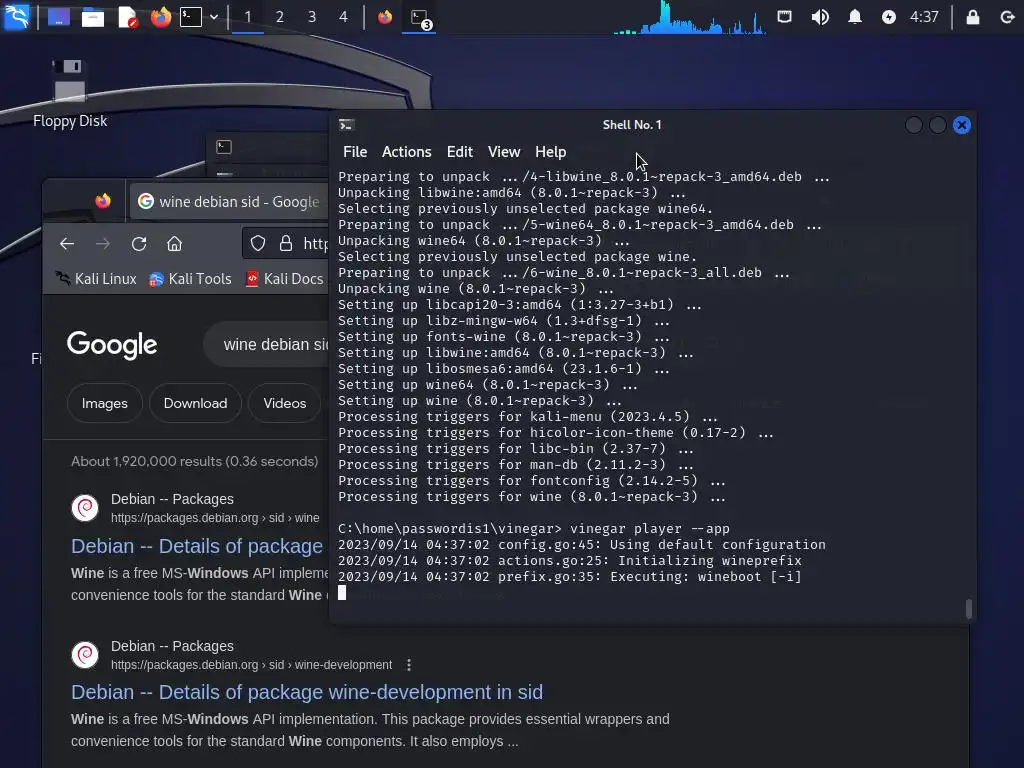Open the Kali Tools bookmark
Viewport: 1024px width, 768px height.
(x=191, y=279)
